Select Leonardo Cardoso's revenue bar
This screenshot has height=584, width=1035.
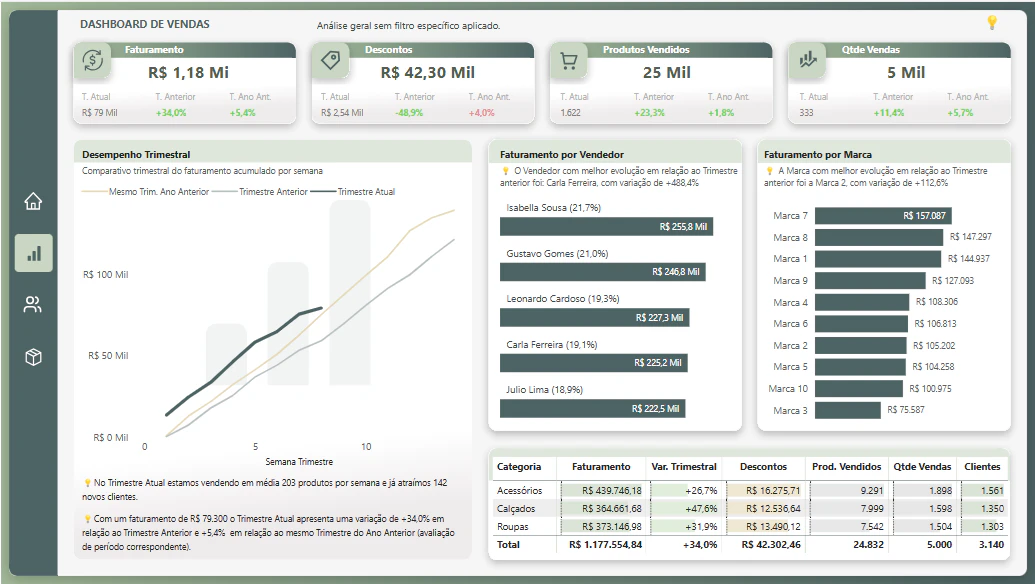594,317
